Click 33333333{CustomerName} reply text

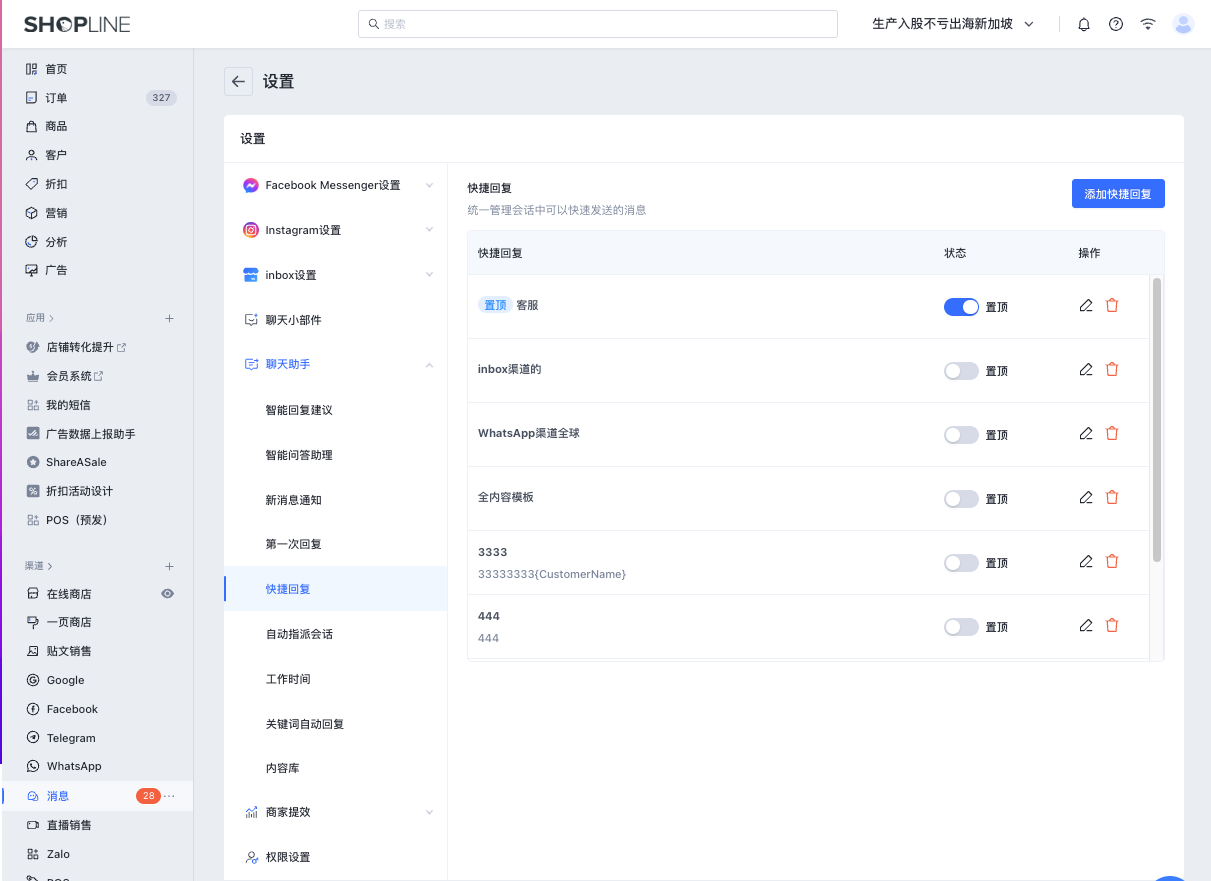[x=552, y=574]
